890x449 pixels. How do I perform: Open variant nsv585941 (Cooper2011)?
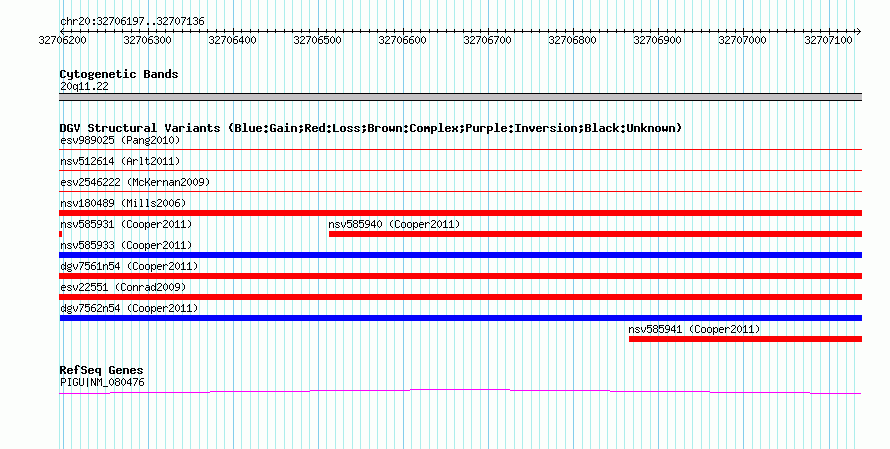pyautogui.click(x=694, y=329)
